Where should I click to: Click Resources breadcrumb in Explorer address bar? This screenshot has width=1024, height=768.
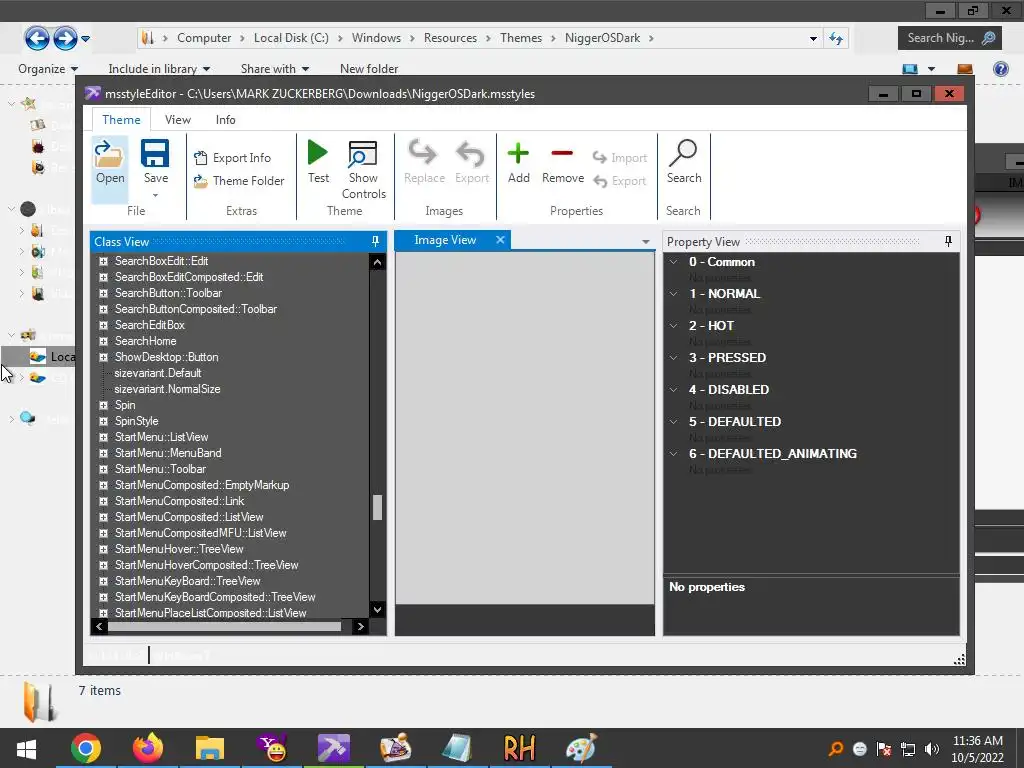[450, 38]
